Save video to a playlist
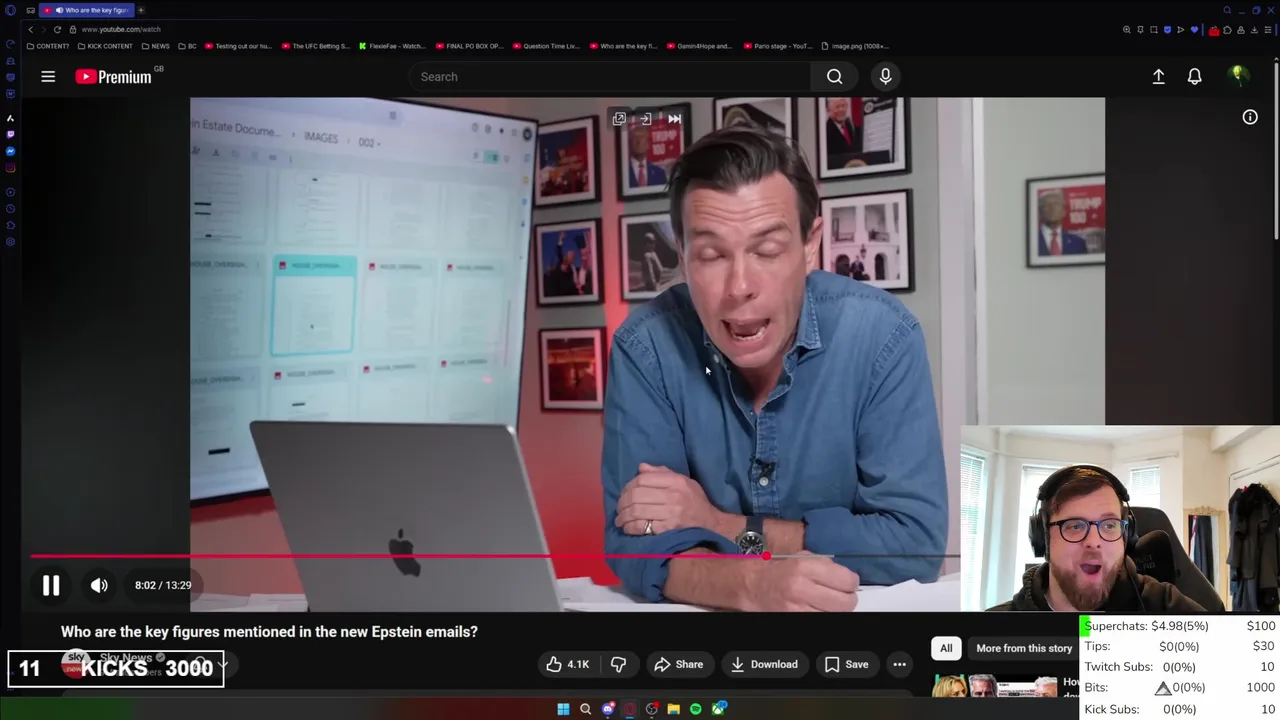This screenshot has height=720, width=1280. tap(846, 664)
